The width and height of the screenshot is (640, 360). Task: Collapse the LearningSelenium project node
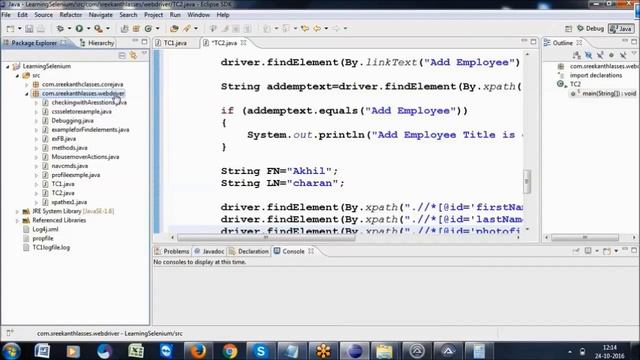(8, 66)
